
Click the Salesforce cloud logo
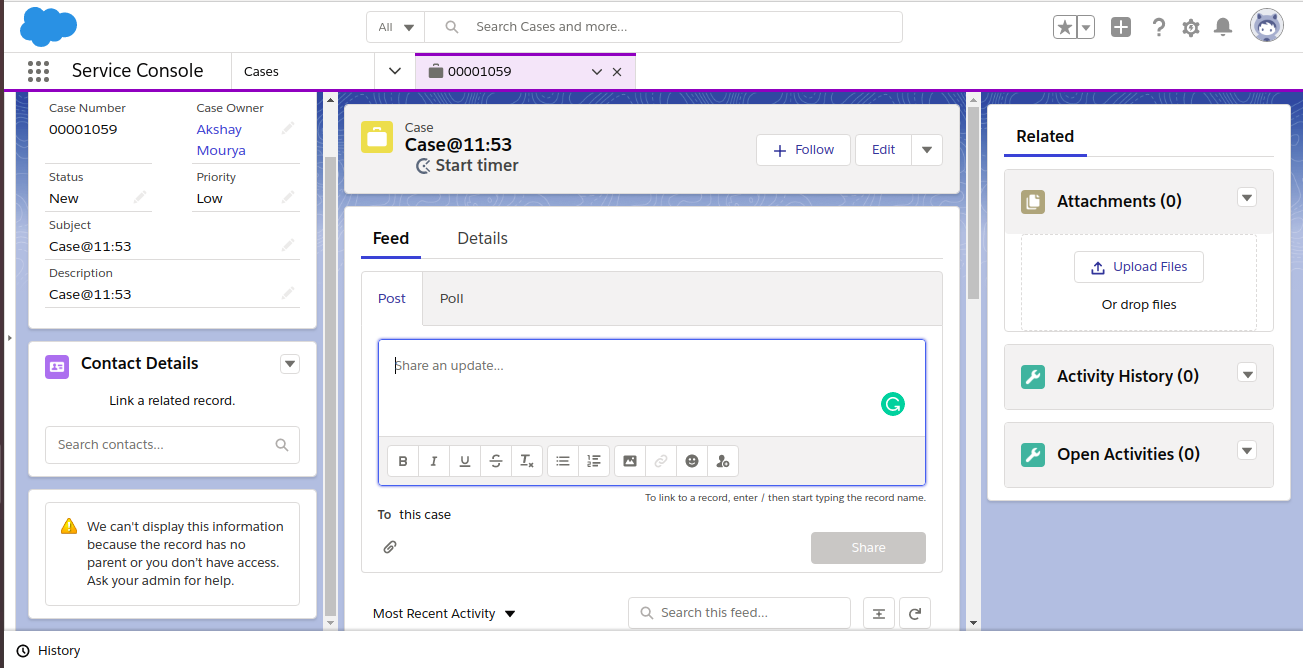point(48,26)
